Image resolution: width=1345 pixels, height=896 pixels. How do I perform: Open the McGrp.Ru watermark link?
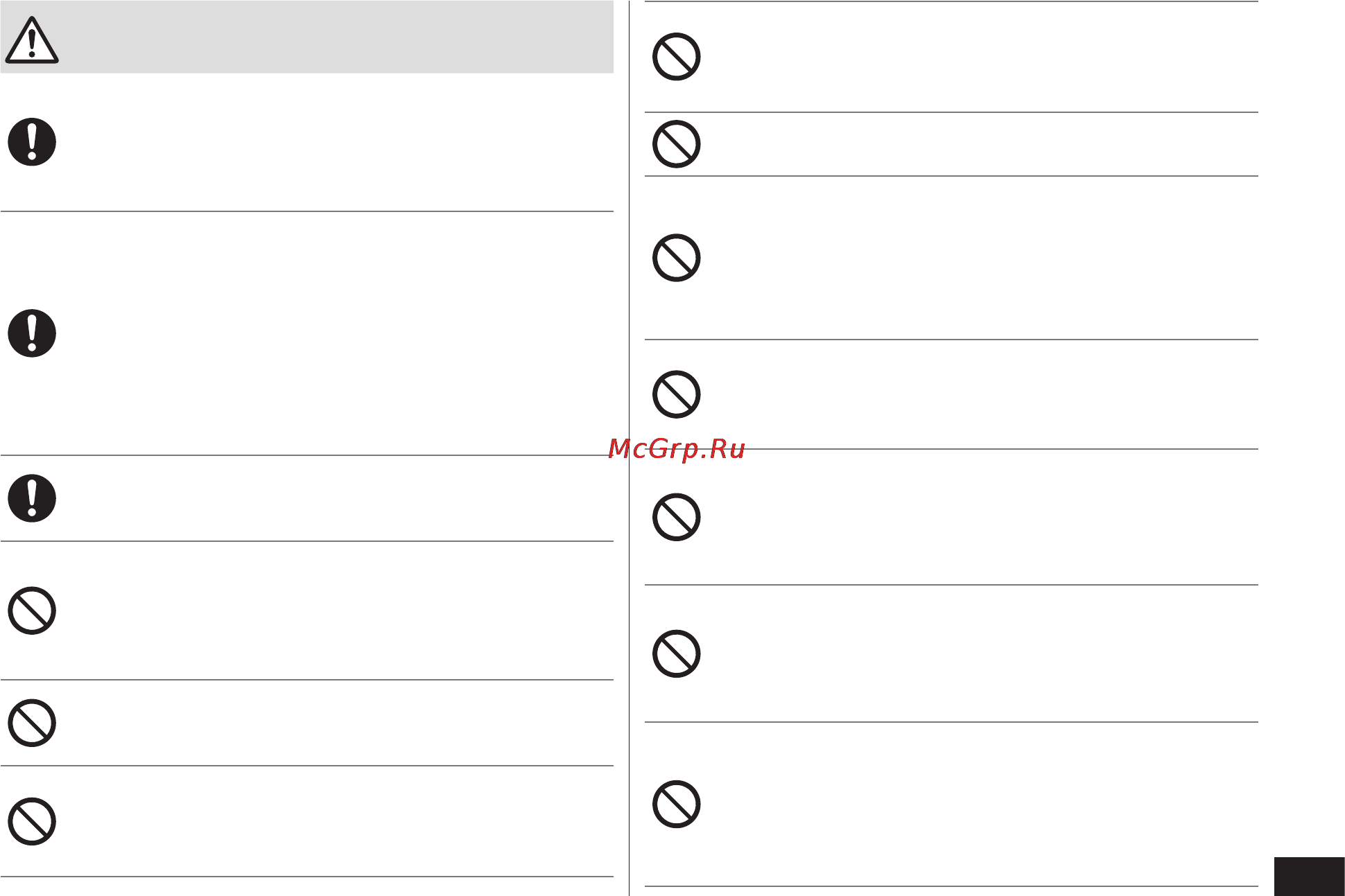(677, 449)
